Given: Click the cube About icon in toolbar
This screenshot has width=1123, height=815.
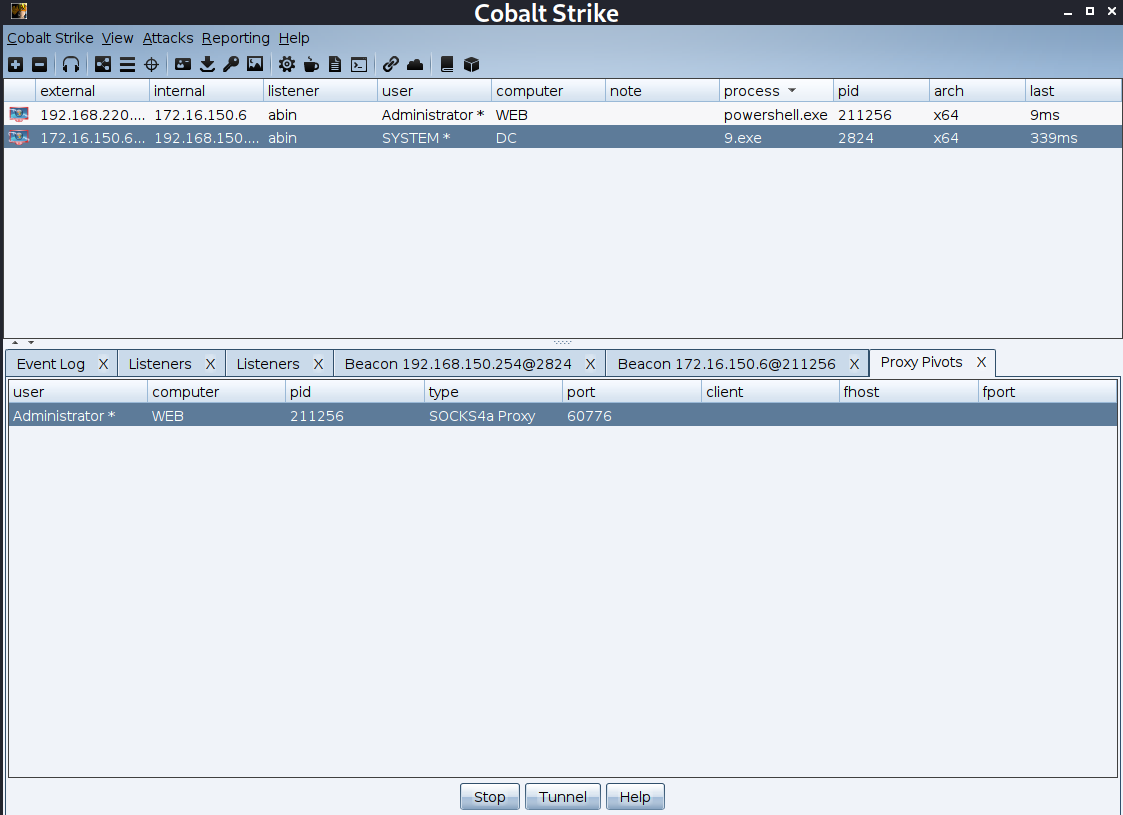Looking at the screenshot, I should [x=471, y=64].
